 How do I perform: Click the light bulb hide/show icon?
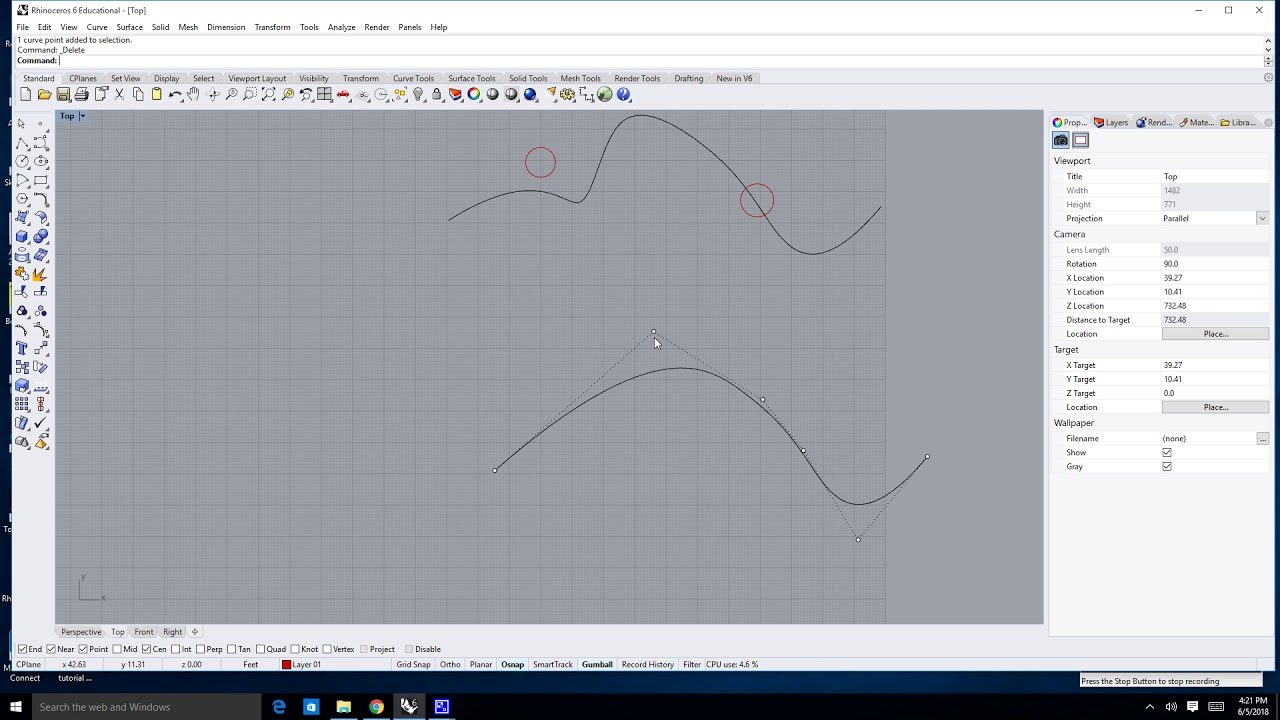tap(418, 94)
